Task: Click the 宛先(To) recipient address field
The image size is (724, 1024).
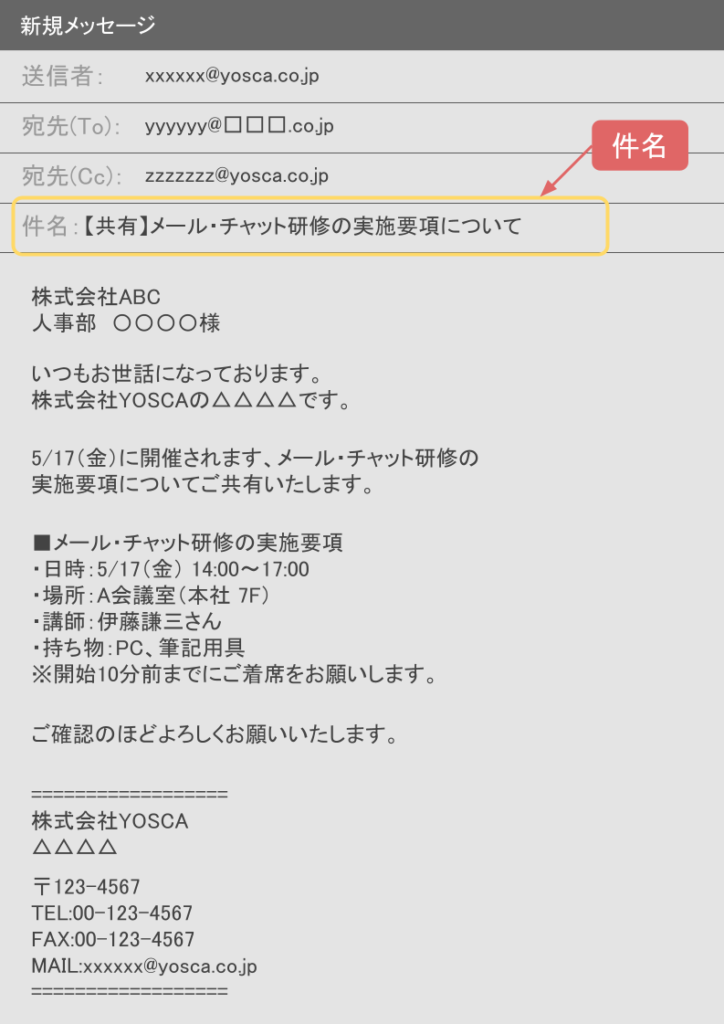Action: point(239,126)
